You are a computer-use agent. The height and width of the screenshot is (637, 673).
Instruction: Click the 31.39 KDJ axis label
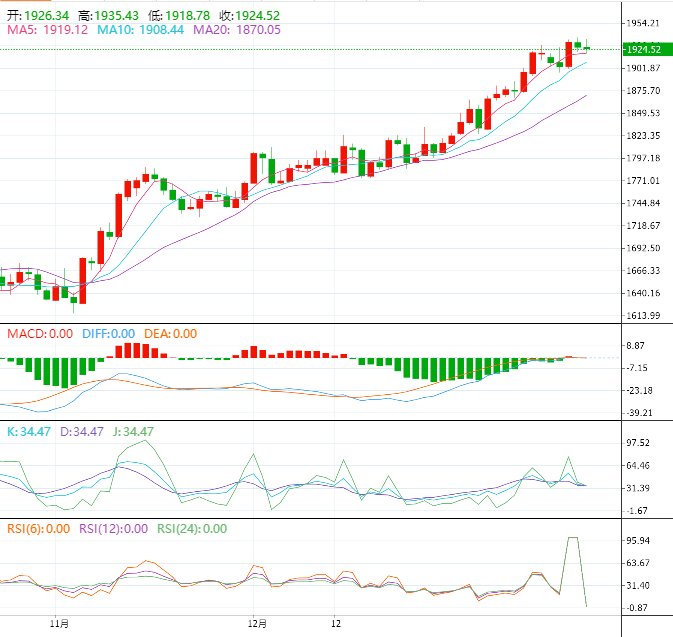638,488
